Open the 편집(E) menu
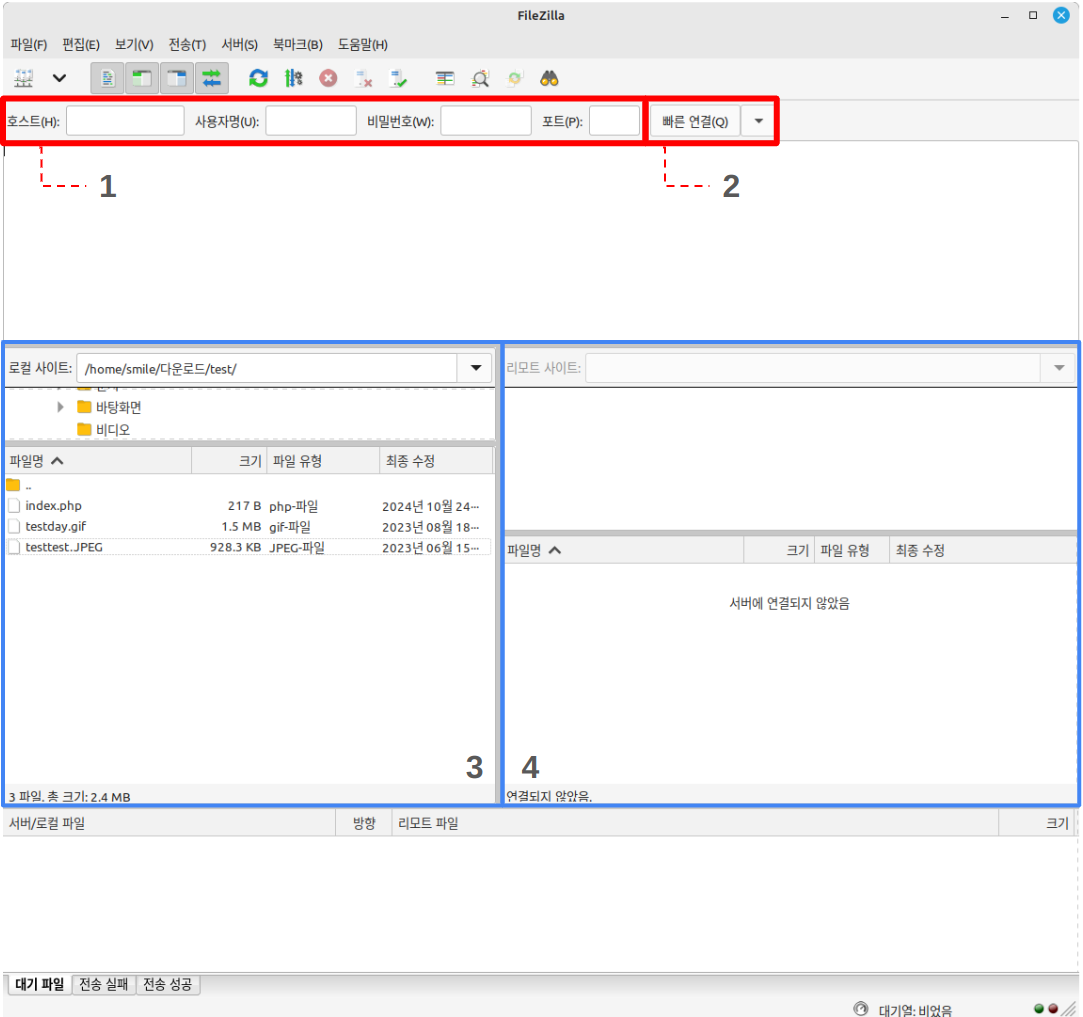 point(81,45)
